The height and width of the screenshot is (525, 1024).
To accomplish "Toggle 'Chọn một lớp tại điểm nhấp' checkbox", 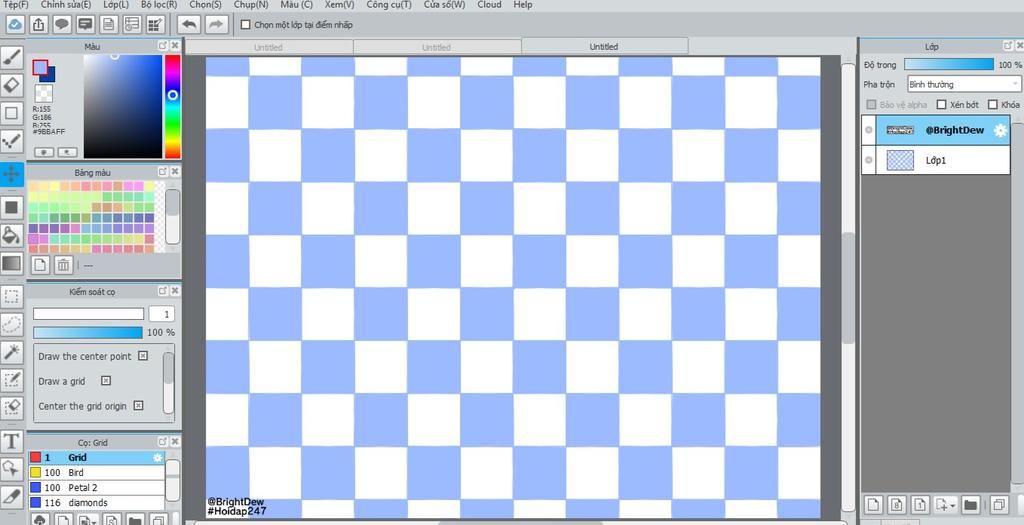I will point(246,25).
